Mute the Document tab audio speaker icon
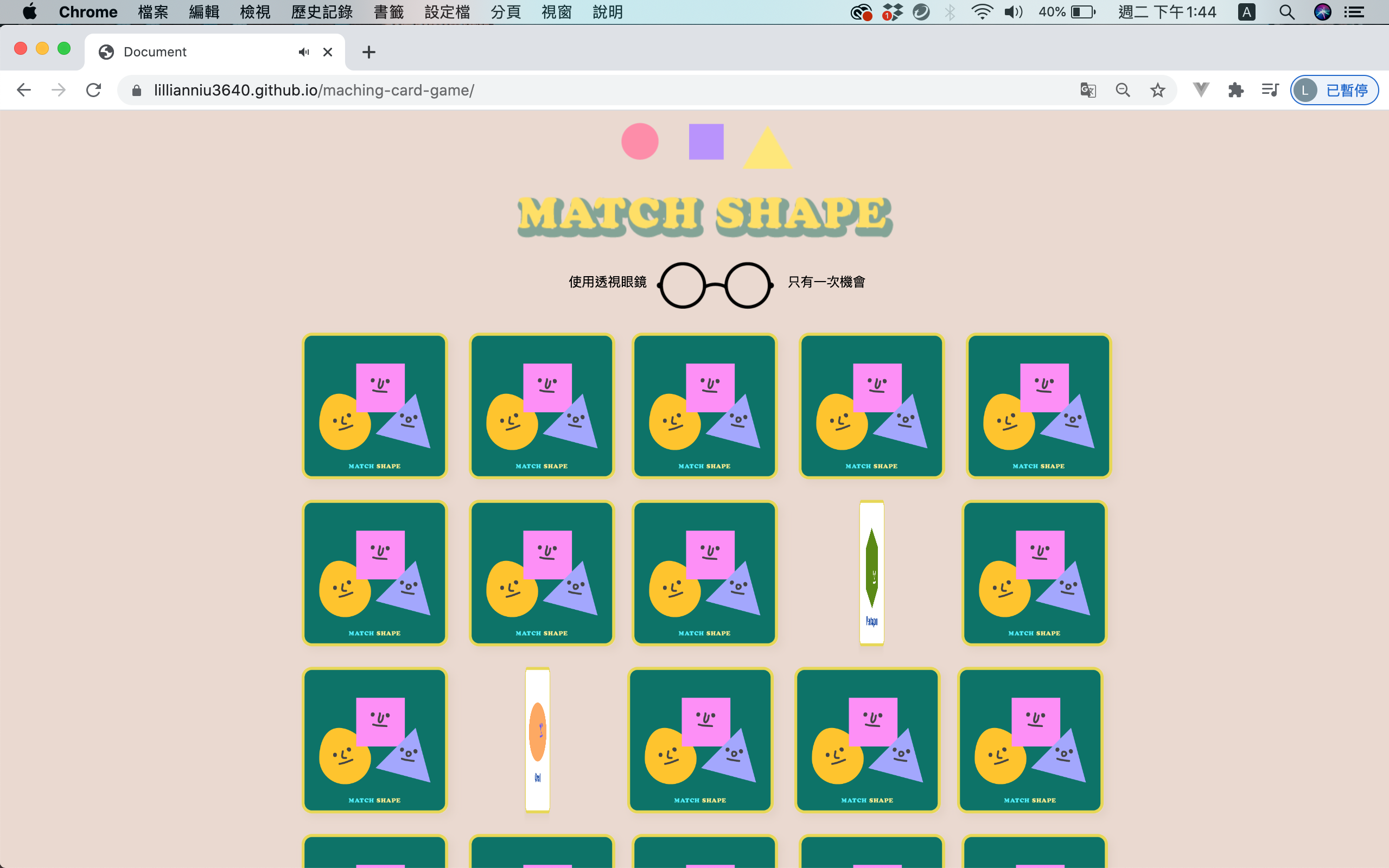 coord(304,52)
